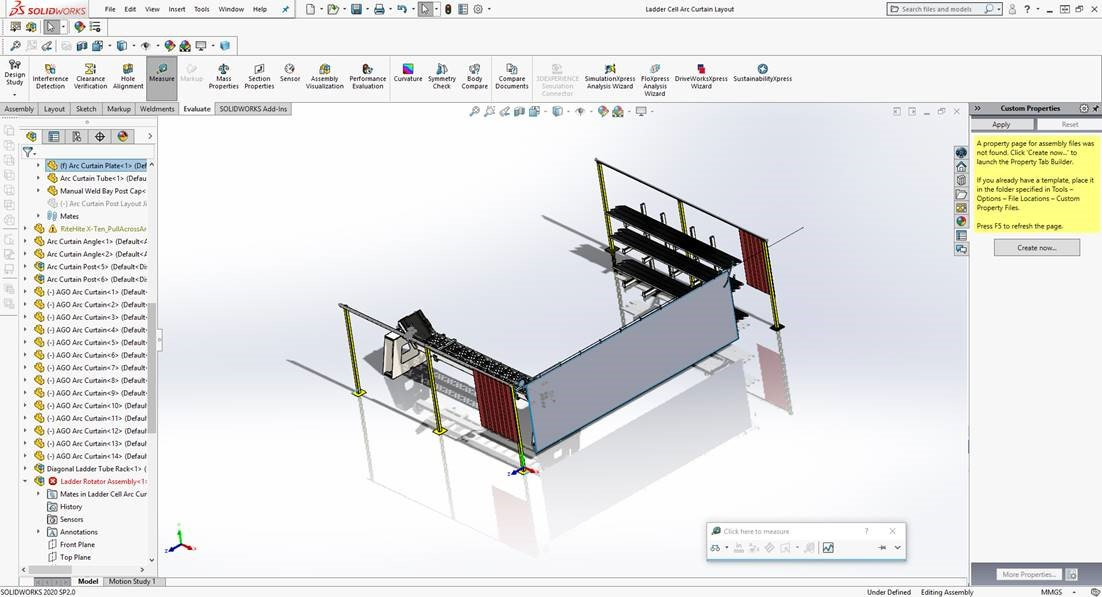Switch to ConfigurationManager tab icon
The image size is (1102, 597).
[77, 136]
